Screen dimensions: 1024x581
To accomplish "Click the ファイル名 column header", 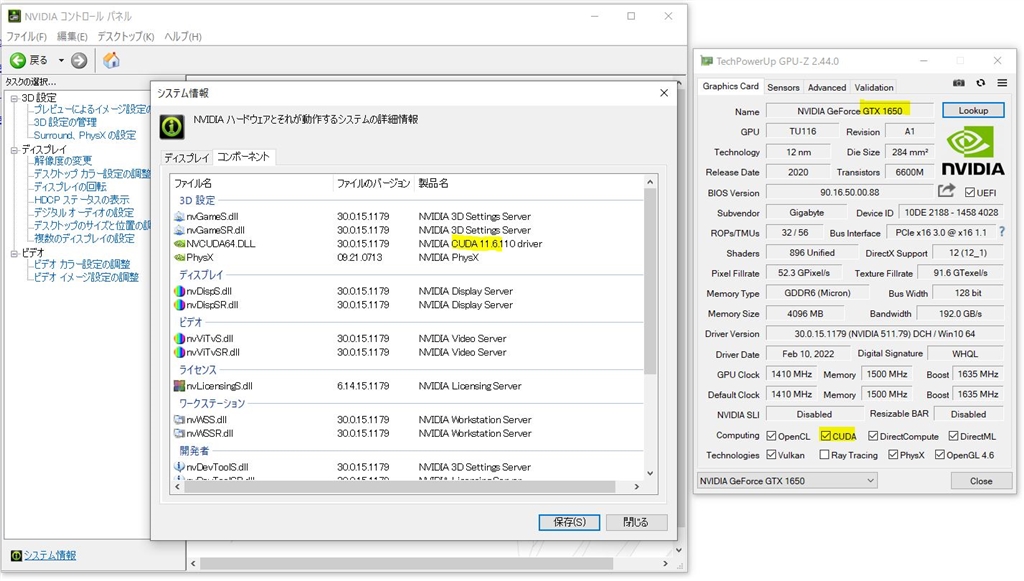I will click(x=252, y=183).
